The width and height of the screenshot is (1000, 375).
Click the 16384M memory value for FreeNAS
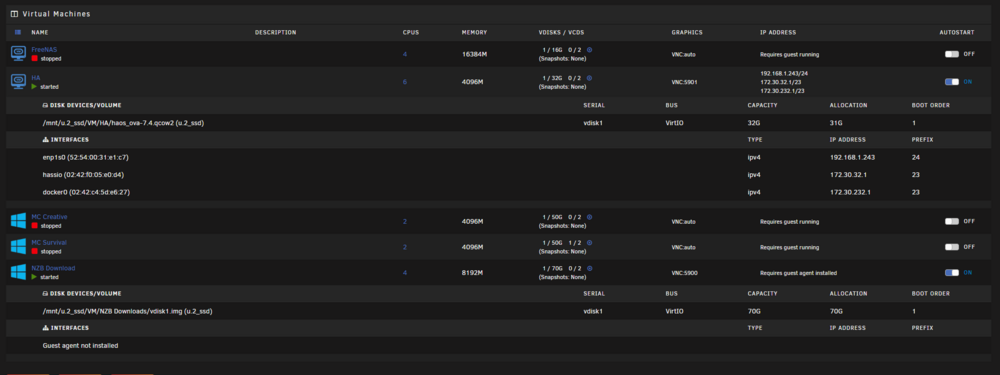[474, 54]
